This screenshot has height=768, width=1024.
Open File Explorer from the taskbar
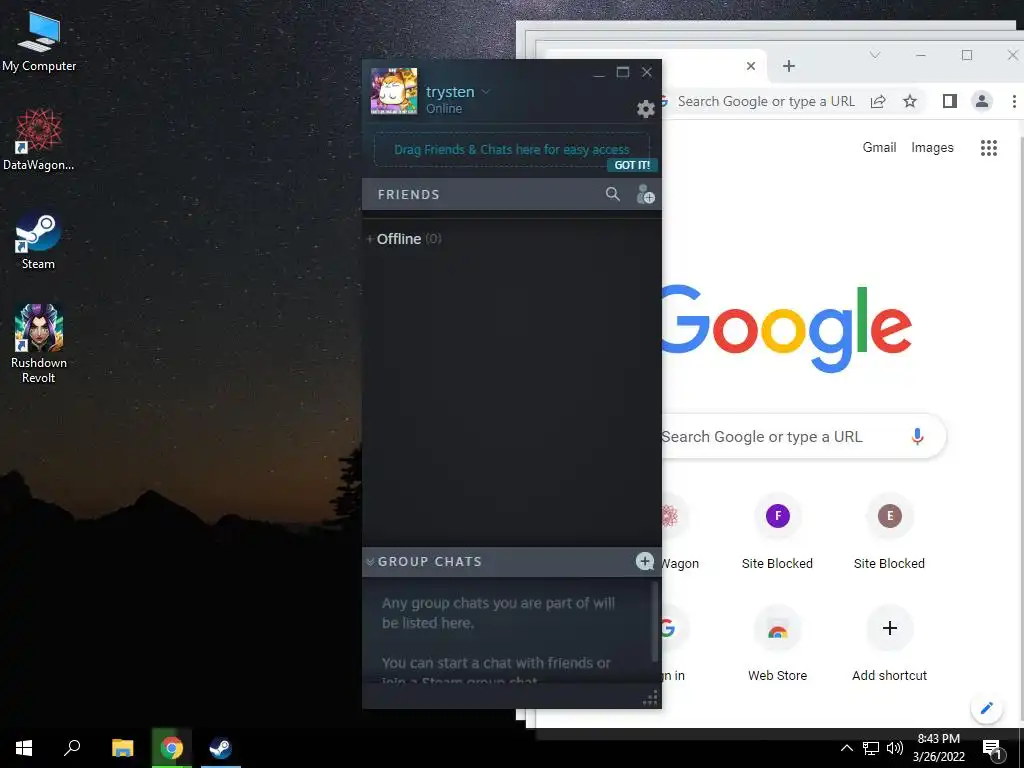click(122, 748)
